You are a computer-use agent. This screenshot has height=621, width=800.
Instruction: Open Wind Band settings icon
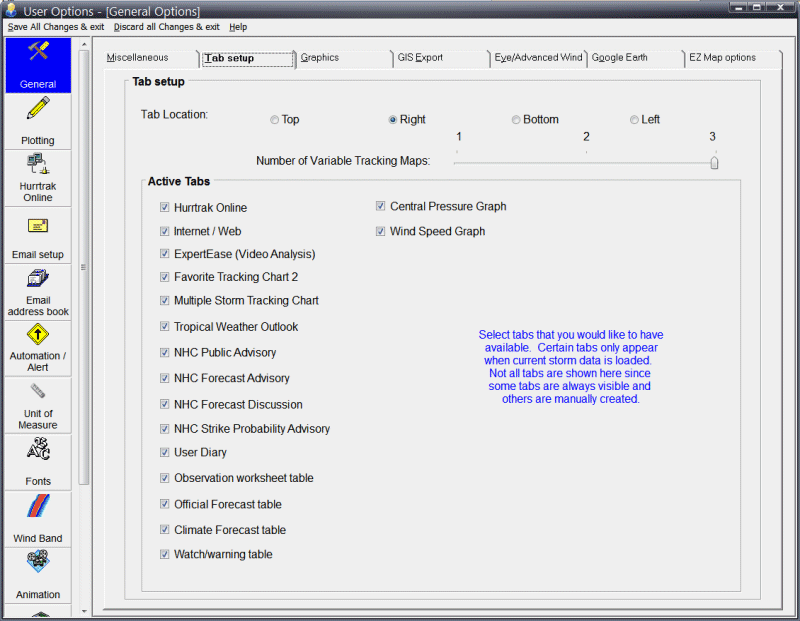pos(38,509)
